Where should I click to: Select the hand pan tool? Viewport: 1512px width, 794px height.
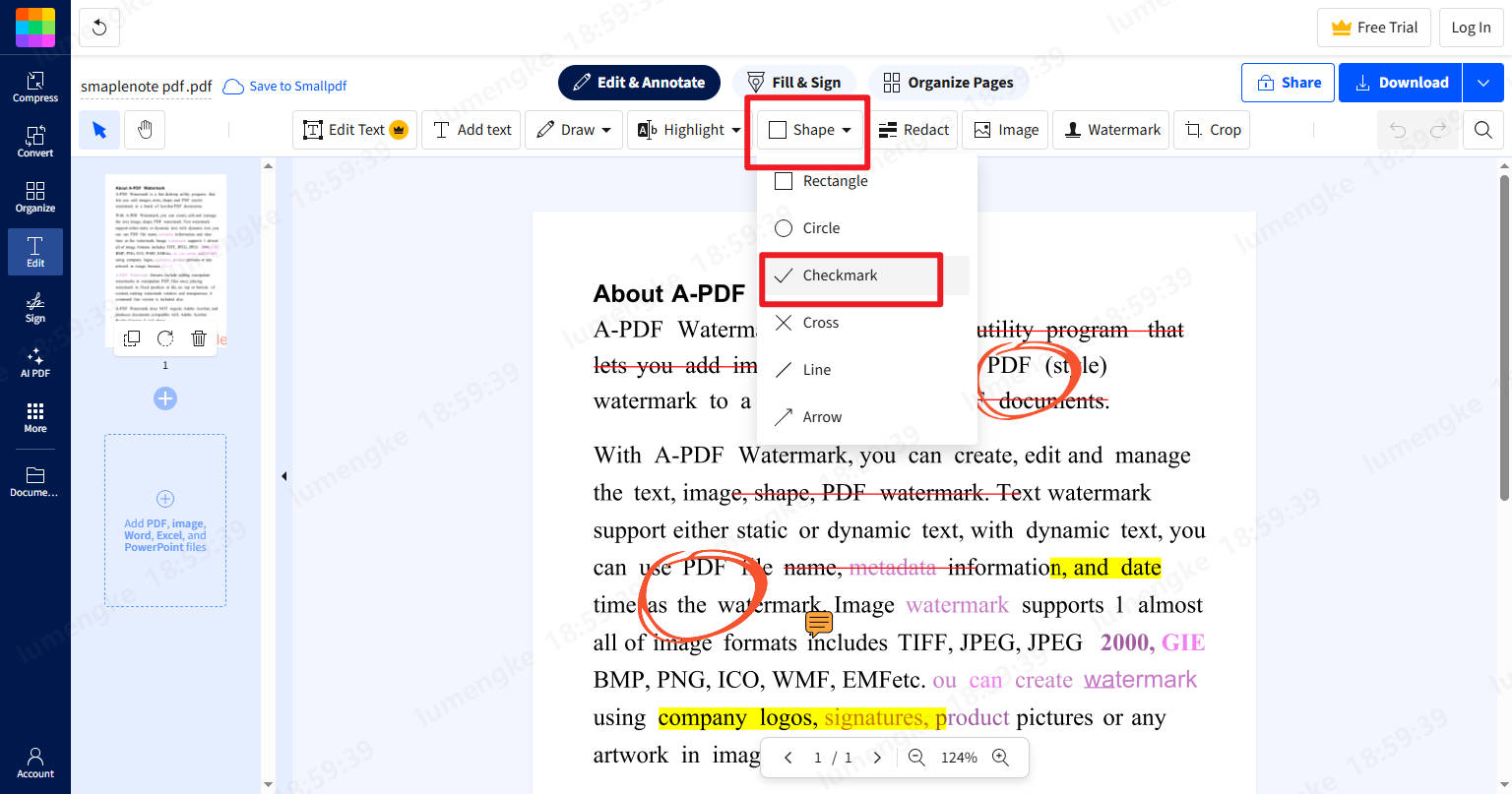(145, 130)
